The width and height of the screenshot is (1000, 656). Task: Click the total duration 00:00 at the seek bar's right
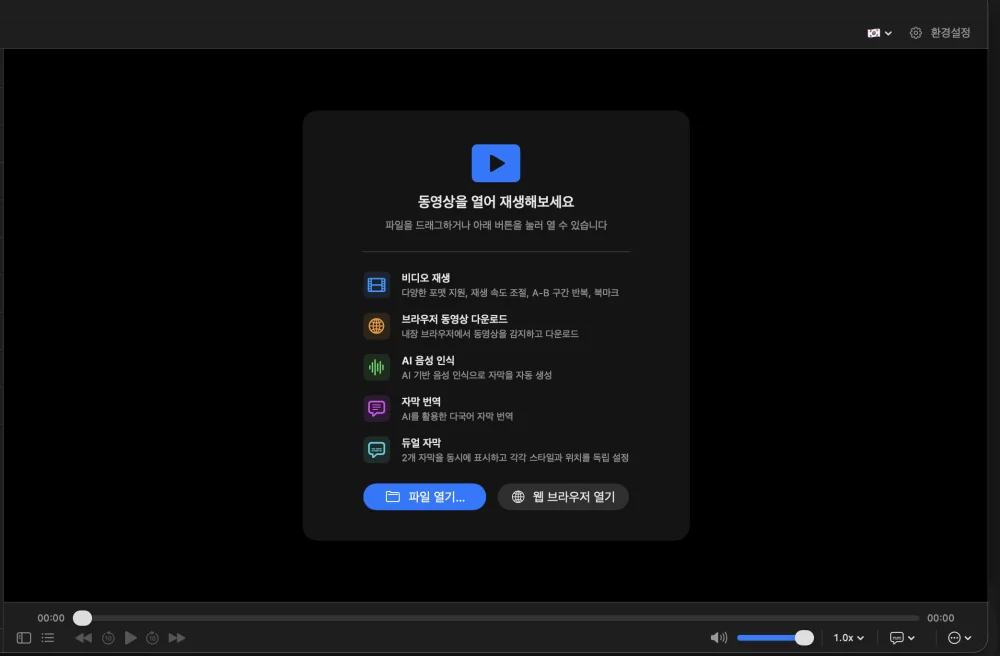point(941,618)
